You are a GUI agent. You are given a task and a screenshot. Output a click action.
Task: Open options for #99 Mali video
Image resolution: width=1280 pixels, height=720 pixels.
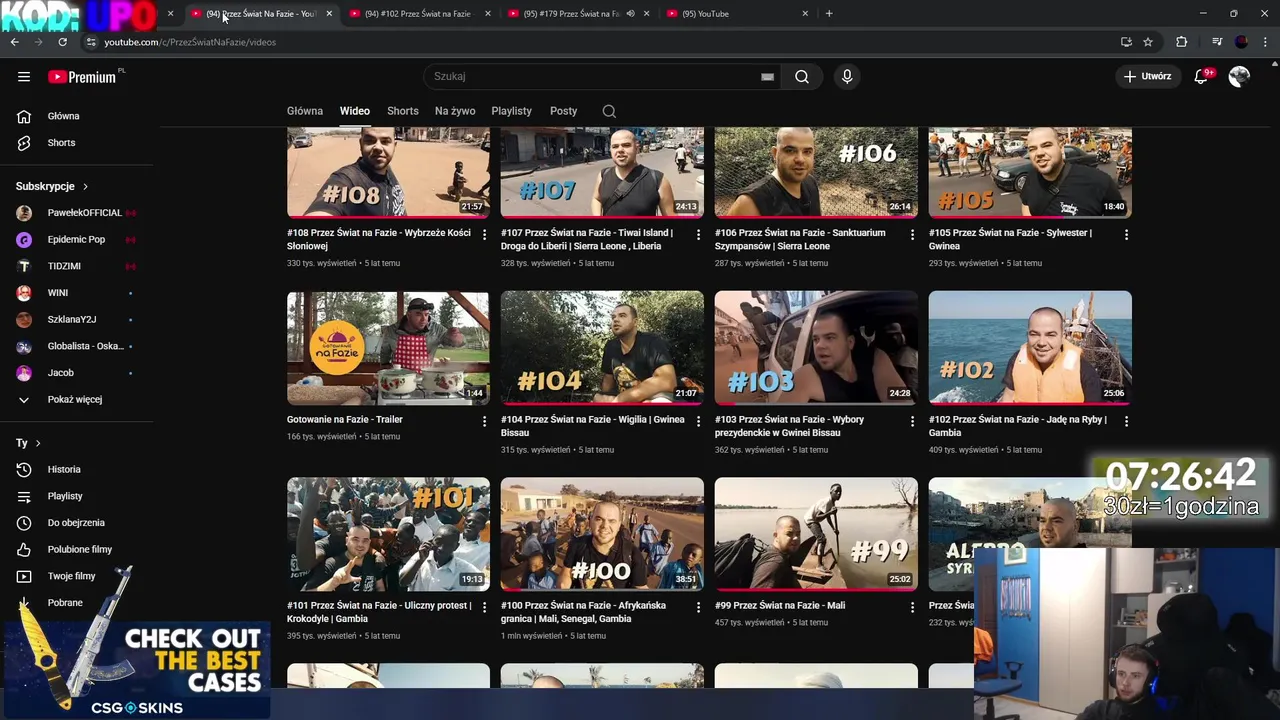912,607
